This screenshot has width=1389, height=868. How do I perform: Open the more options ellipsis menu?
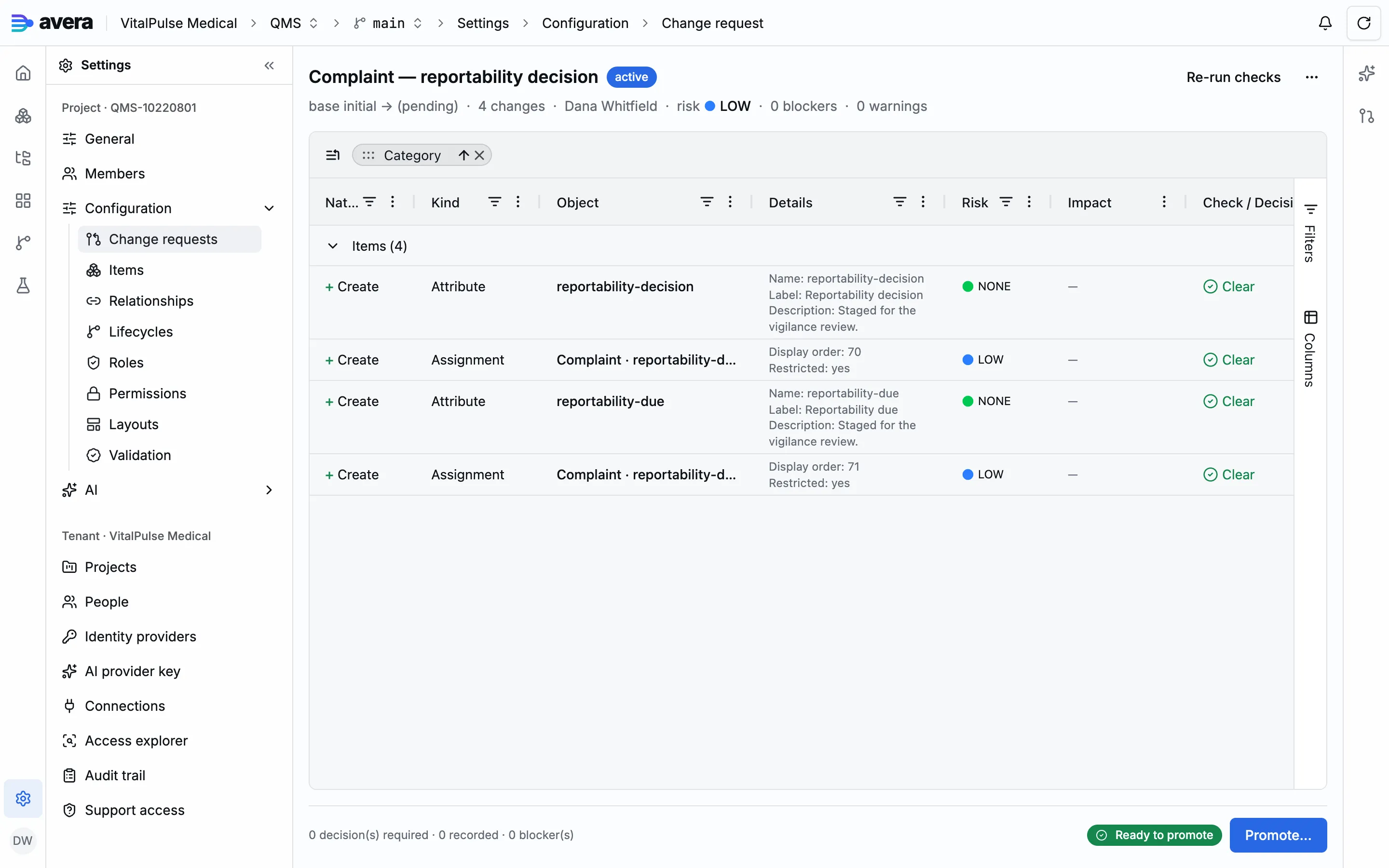point(1311,77)
